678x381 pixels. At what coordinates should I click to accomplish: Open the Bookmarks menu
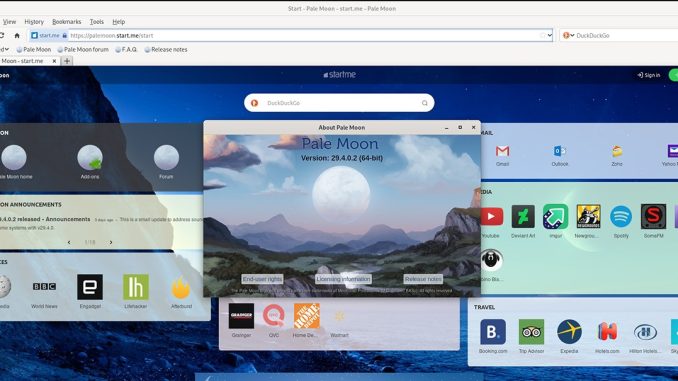tap(67, 22)
